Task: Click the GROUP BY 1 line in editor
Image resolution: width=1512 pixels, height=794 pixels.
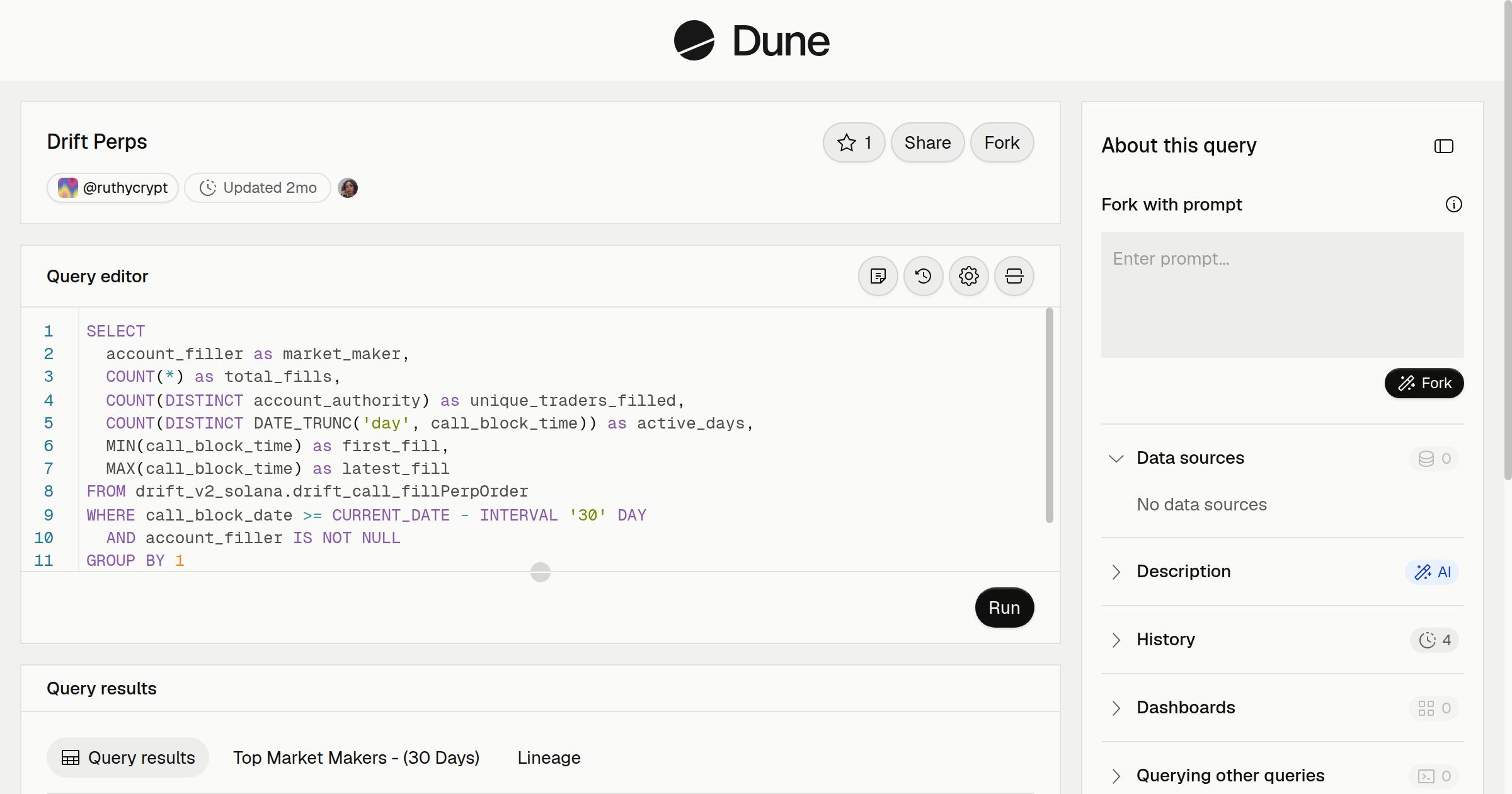Action: click(135, 561)
